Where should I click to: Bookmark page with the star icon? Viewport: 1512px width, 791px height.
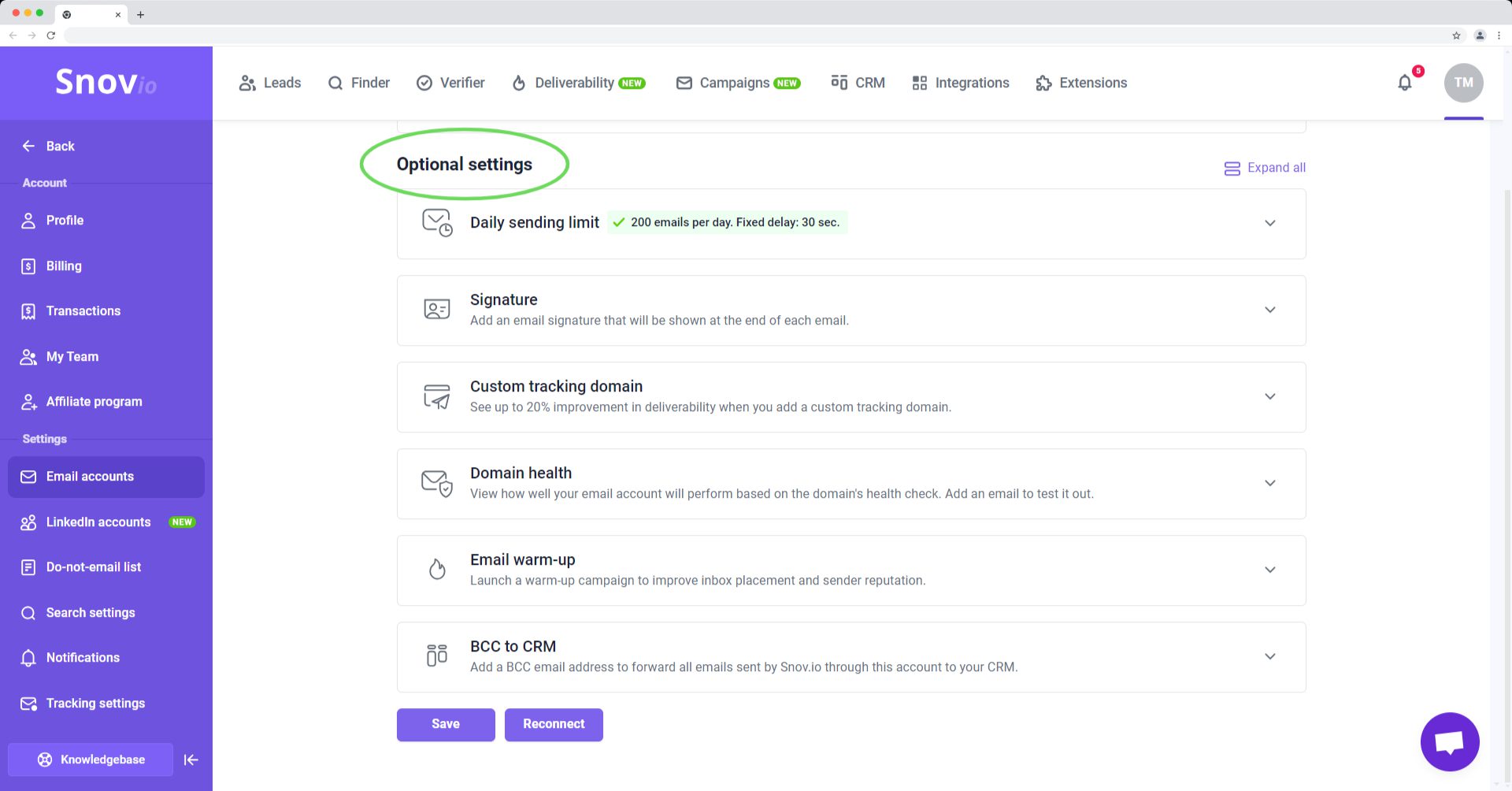click(1456, 35)
